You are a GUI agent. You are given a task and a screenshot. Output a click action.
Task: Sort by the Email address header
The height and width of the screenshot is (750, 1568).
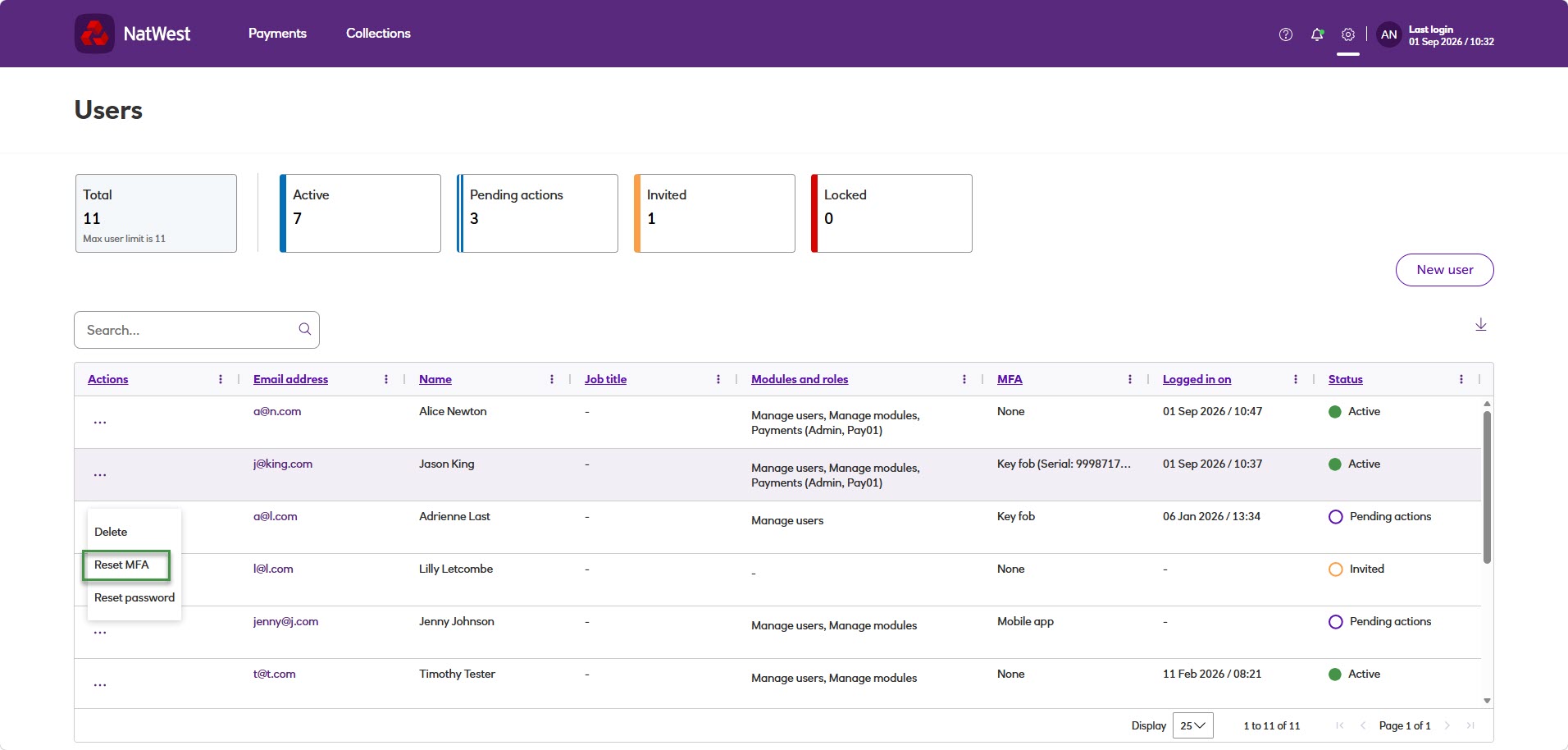pos(290,379)
